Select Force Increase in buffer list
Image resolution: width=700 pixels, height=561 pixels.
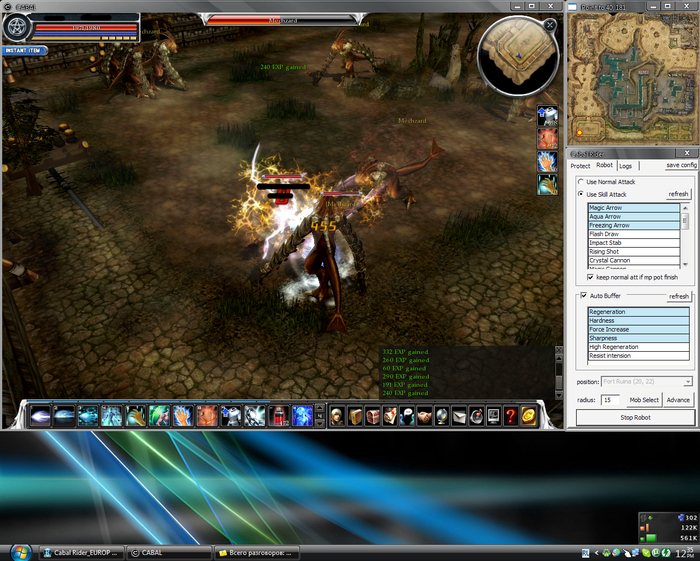pyautogui.click(x=638, y=329)
